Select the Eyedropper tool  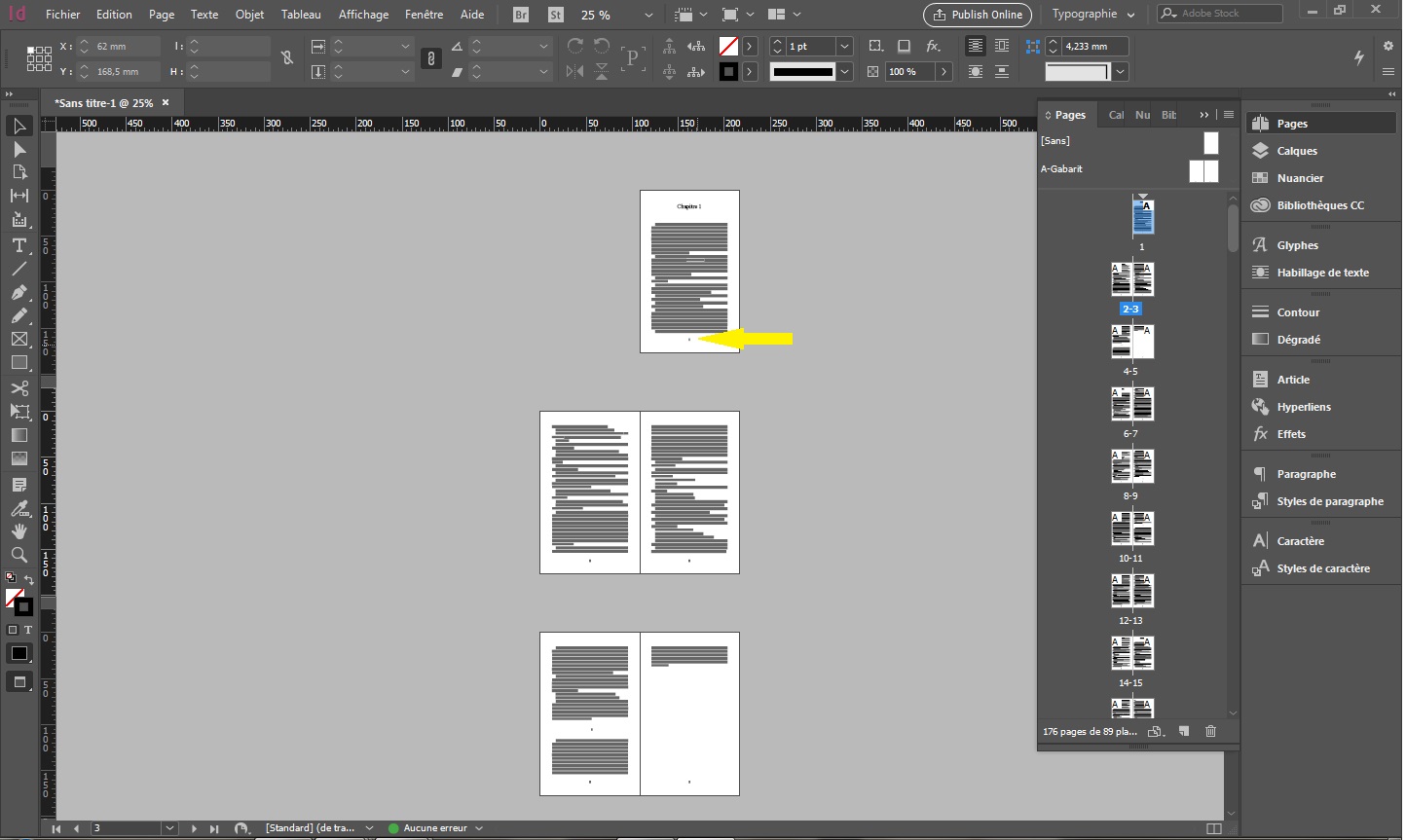19,508
